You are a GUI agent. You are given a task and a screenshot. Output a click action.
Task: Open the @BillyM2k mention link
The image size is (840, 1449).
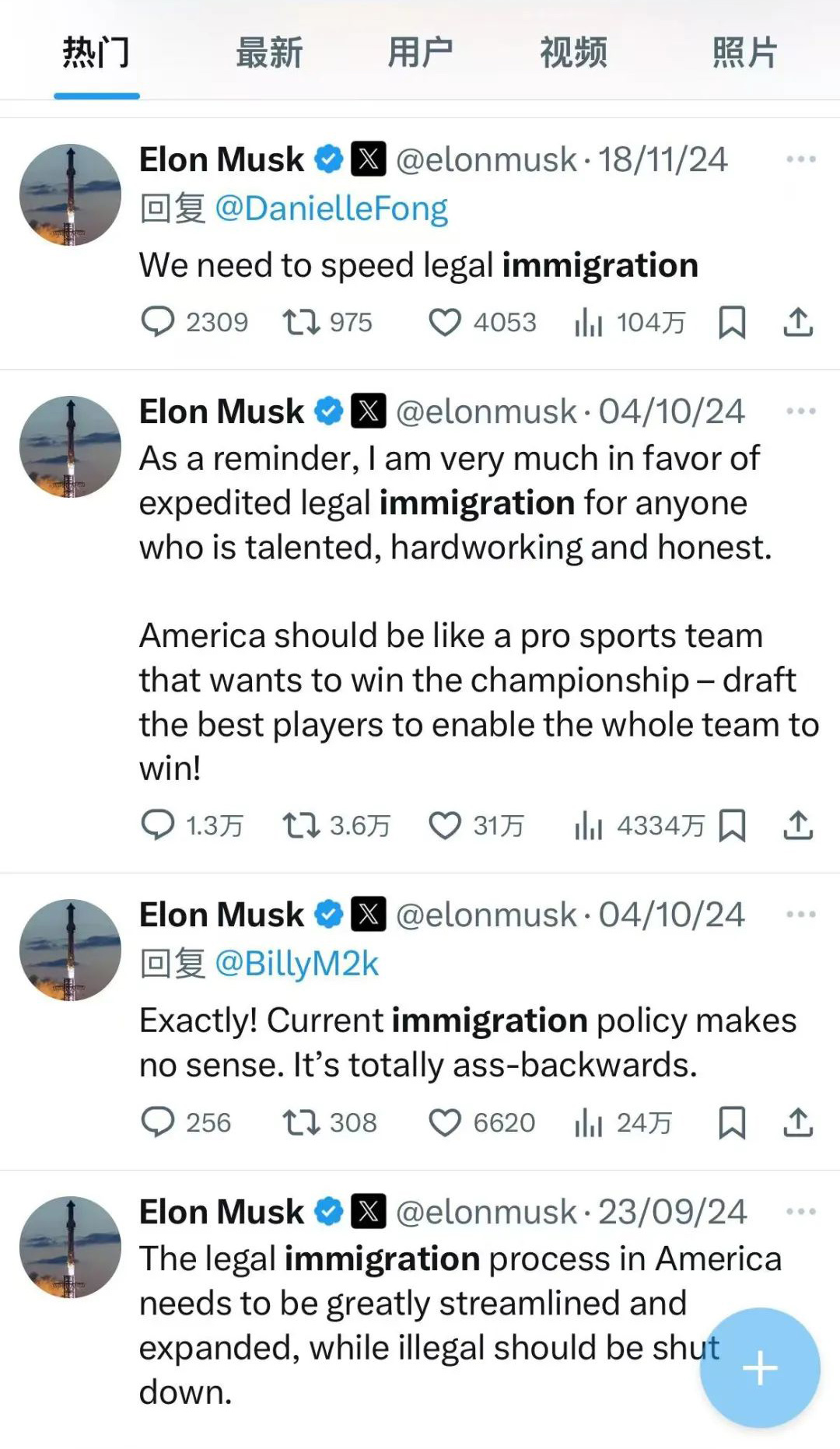[296, 964]
